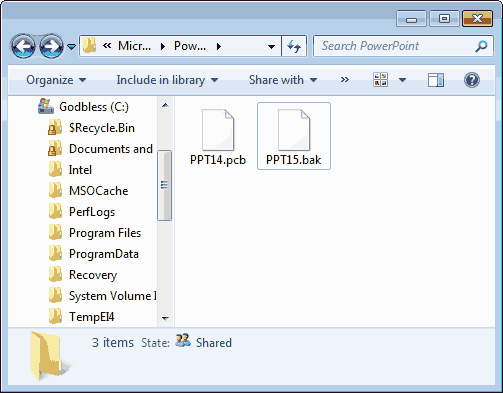Click the folder icon in address bar
503x393 pixels.
pos(90,46)
